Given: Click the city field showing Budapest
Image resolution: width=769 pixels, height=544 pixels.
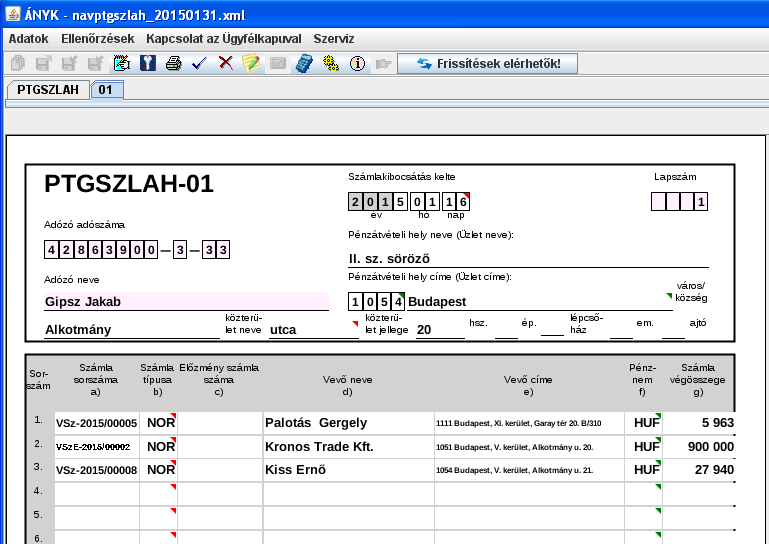Looking at the screenshot, I should tap(539, 301).
